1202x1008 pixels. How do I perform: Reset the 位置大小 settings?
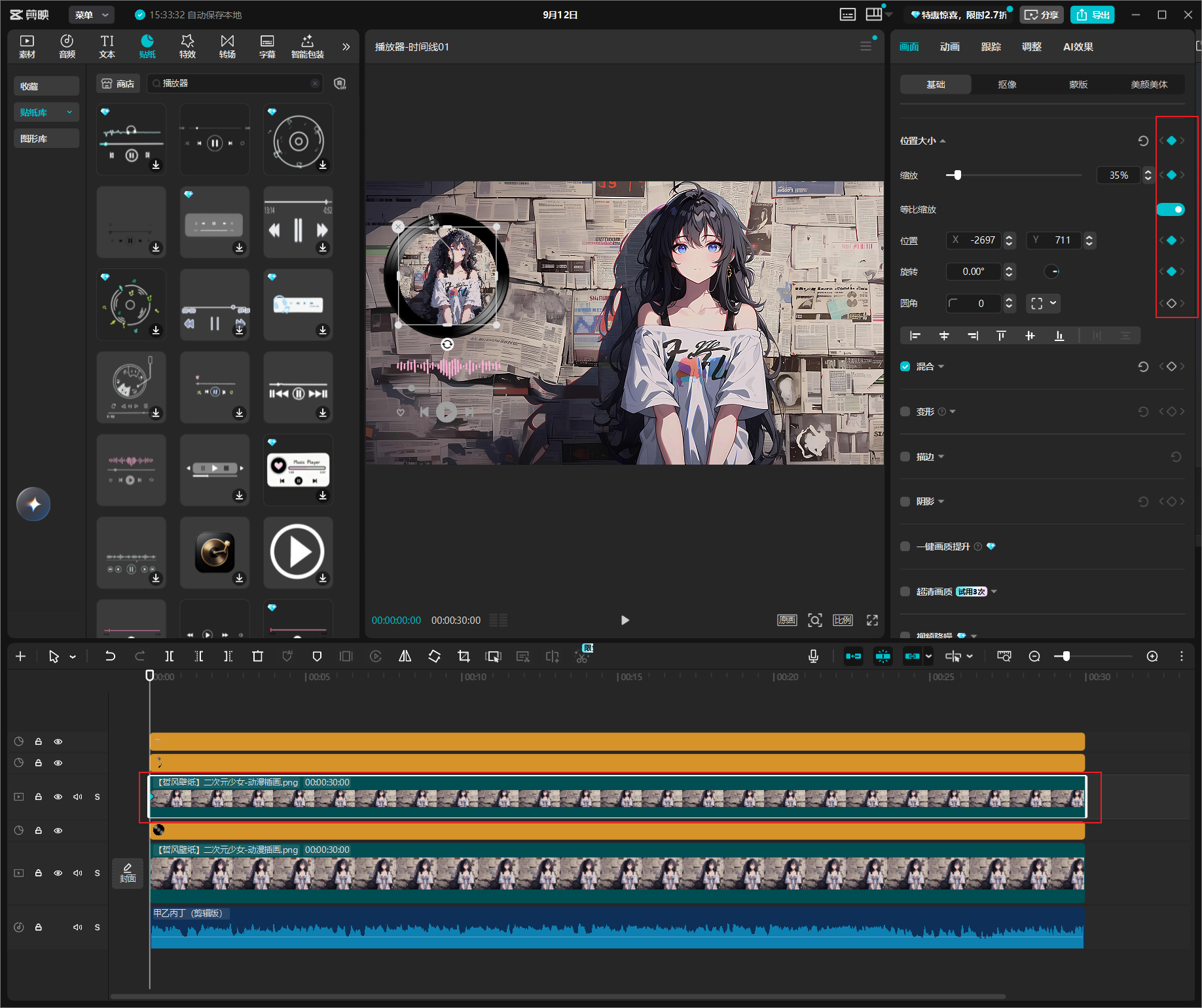pyautogui.click(x=1143, y=141)
